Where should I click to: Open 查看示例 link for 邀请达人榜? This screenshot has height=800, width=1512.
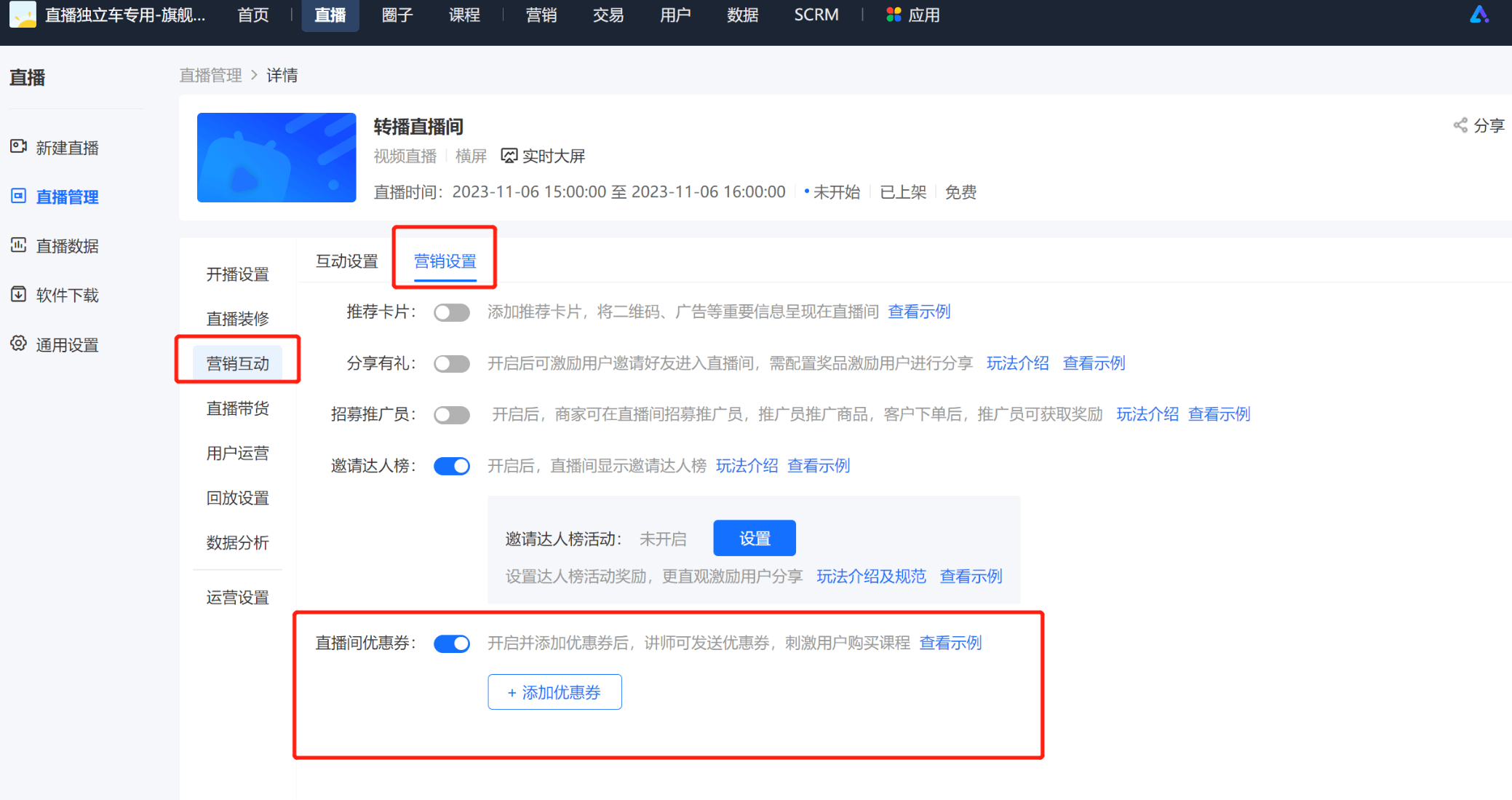pos(819,466)
